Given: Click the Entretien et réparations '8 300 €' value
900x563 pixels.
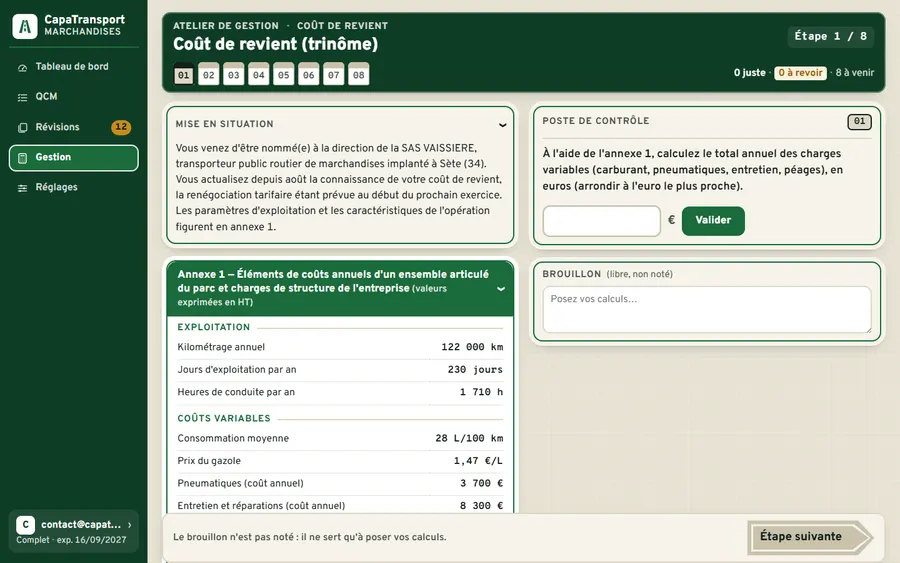Looking at the screenshot, I should click(481, 506).
